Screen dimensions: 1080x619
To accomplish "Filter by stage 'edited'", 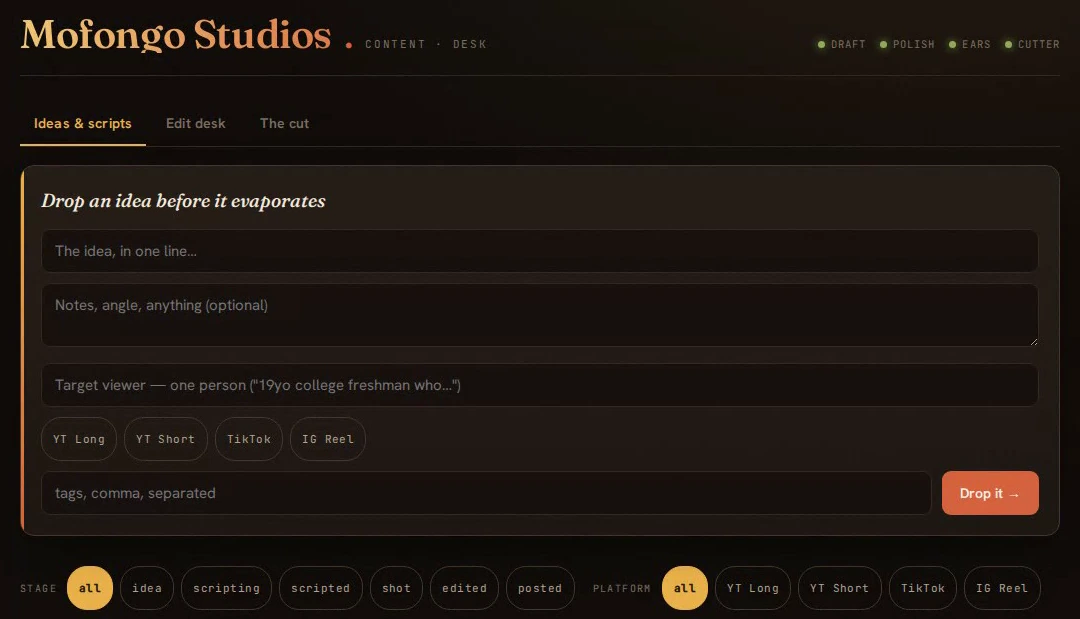I will tap(464, 588).
